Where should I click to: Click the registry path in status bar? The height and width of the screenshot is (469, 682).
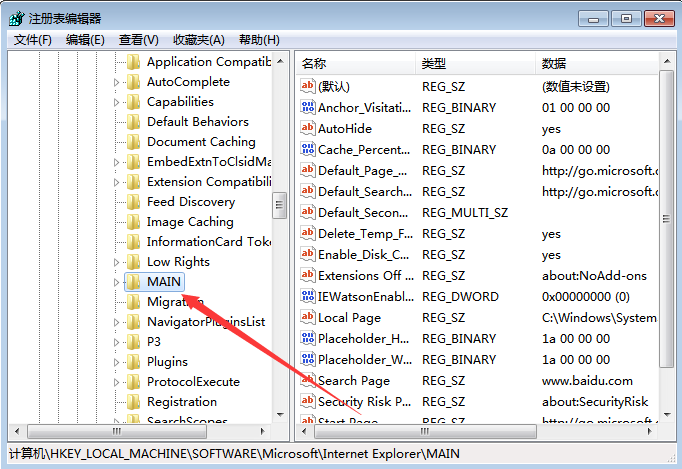pos(234,454)
